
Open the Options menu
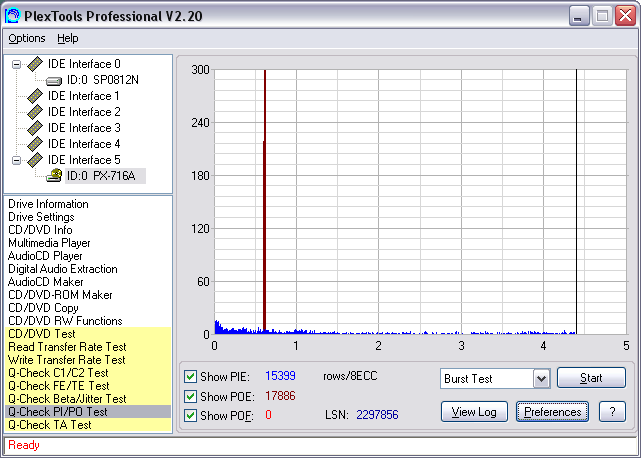[x=27, y=38]
